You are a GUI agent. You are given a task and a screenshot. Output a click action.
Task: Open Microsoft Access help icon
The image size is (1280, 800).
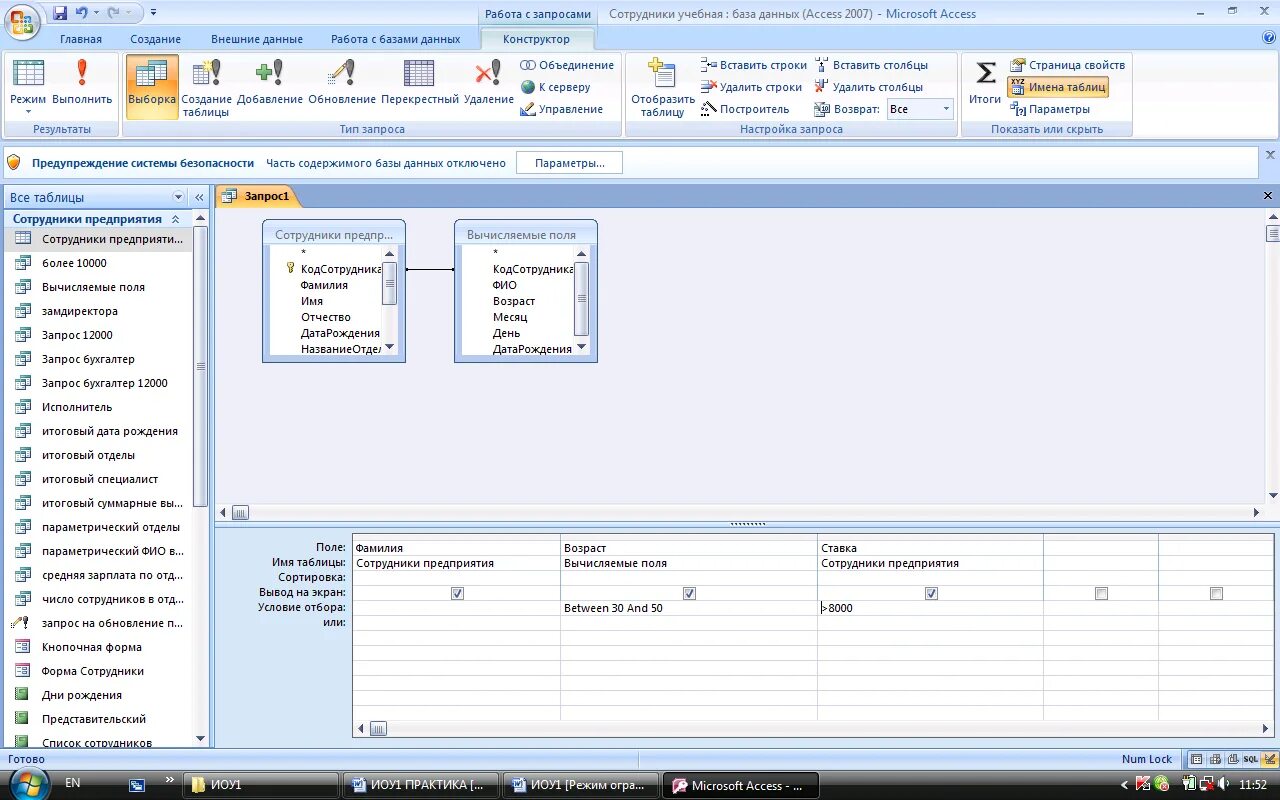coord(1269,38)
